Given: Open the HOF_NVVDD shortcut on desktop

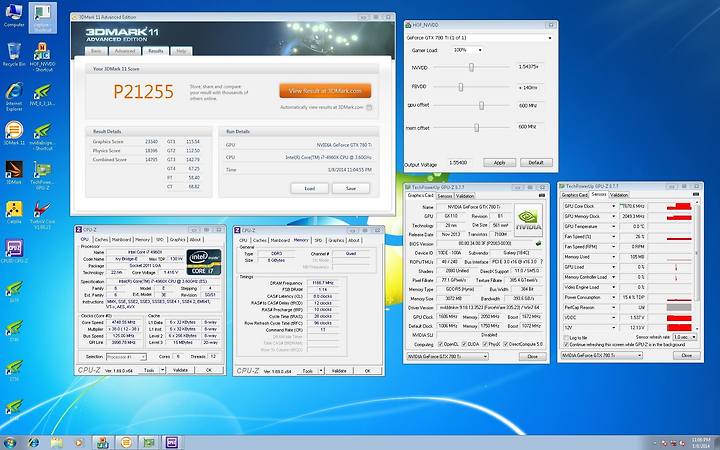Looking at the screenshot, I should click(42, 57).
